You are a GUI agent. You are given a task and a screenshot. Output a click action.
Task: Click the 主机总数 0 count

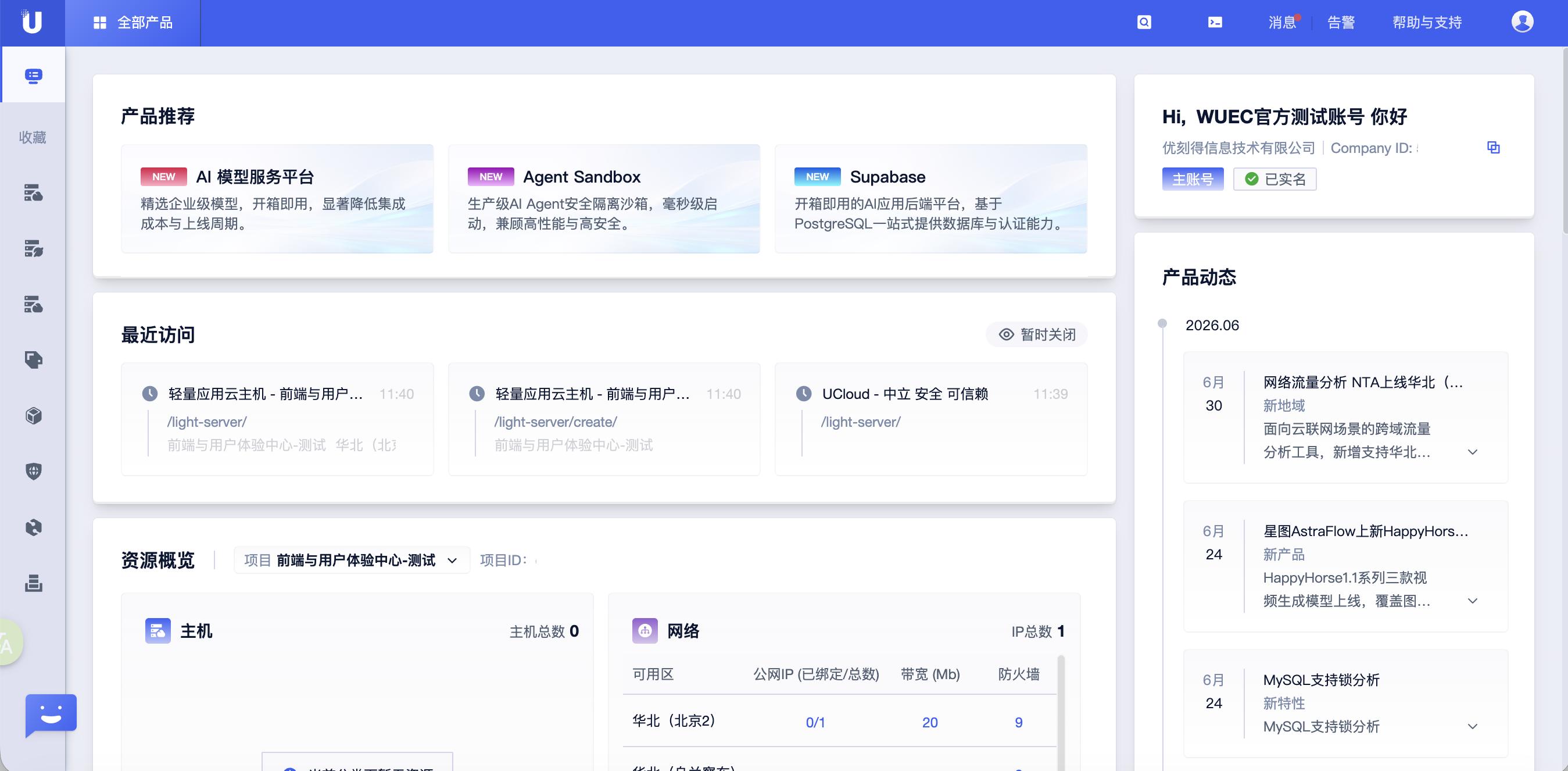pos(543,631)
